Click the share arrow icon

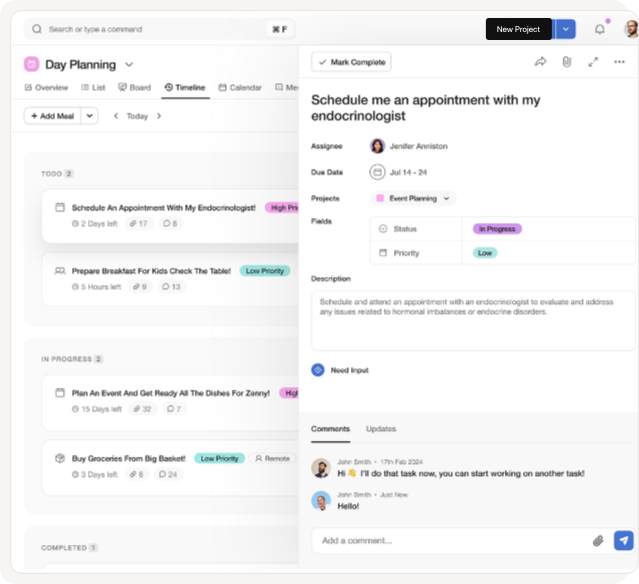click(540, 62)
